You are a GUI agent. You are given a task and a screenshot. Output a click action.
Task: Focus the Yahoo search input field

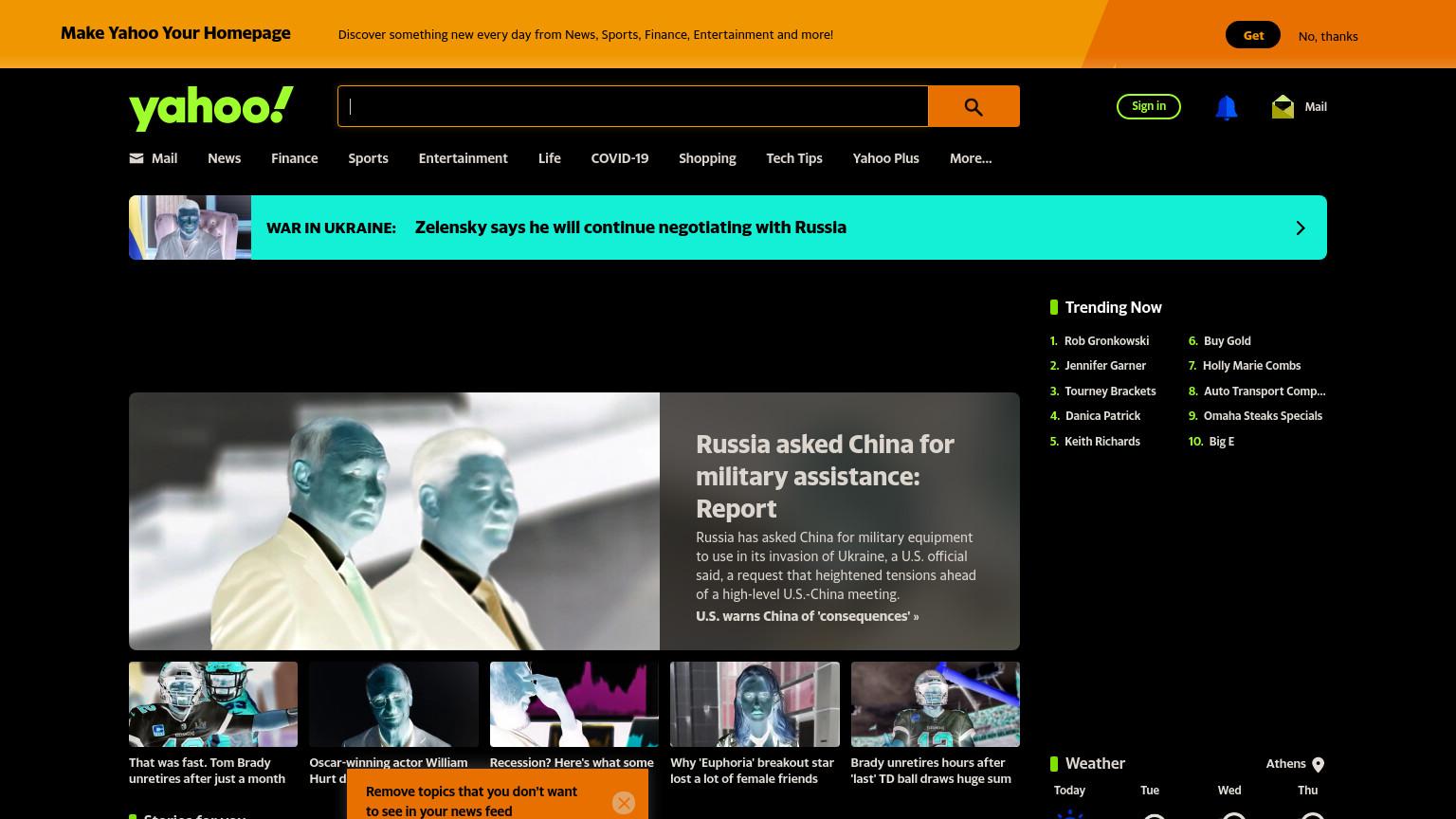coord(633,106)
